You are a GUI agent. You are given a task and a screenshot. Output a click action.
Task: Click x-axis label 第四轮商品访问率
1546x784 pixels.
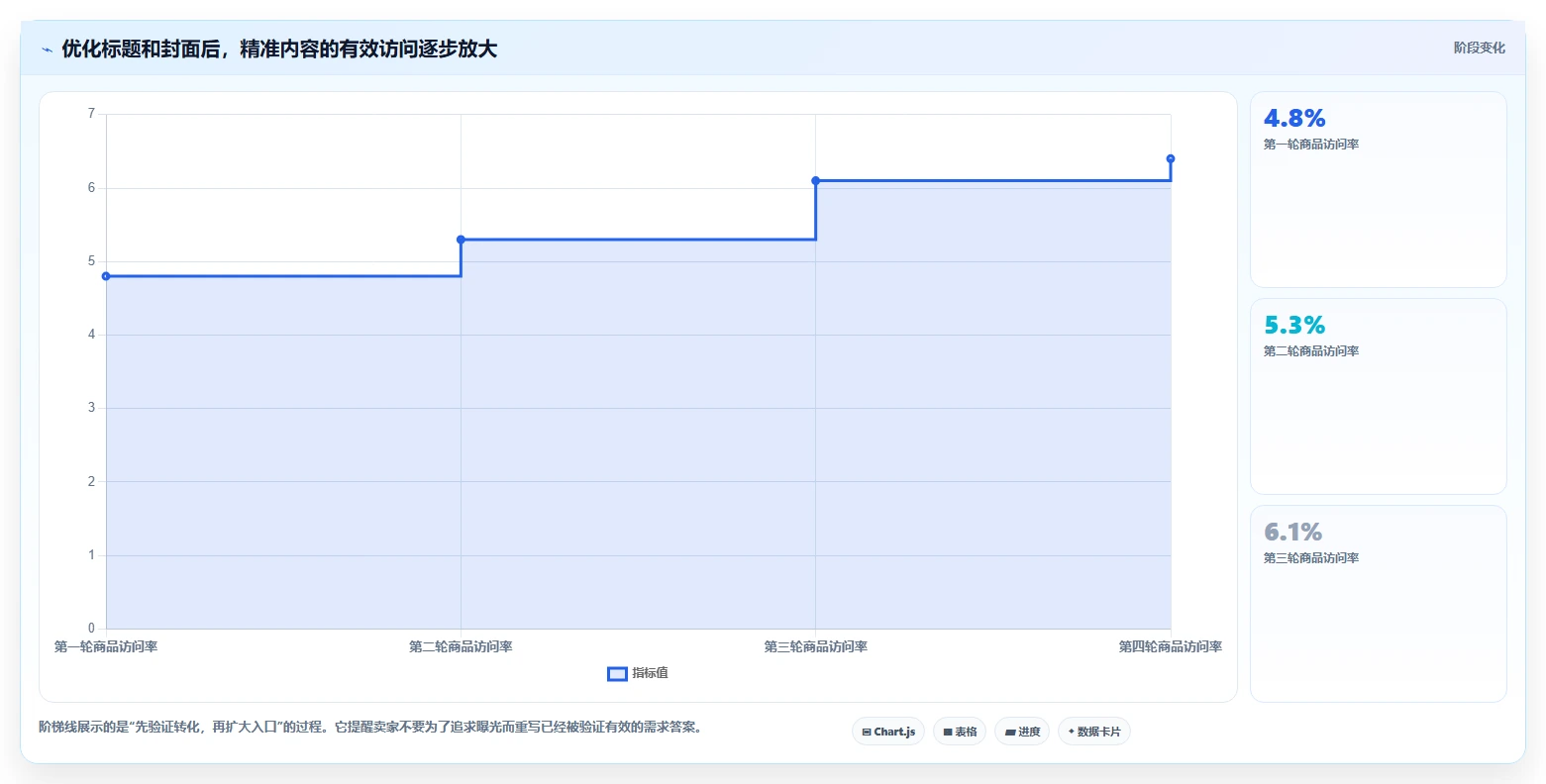click(1171, 647)
